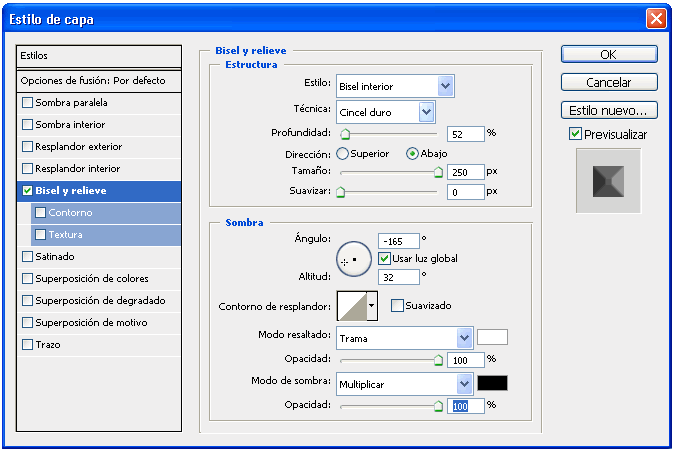This screenshot has width=673, height=449.
Task: Select Opciones de fusión: Por defecto
Action: click(99, 81)
